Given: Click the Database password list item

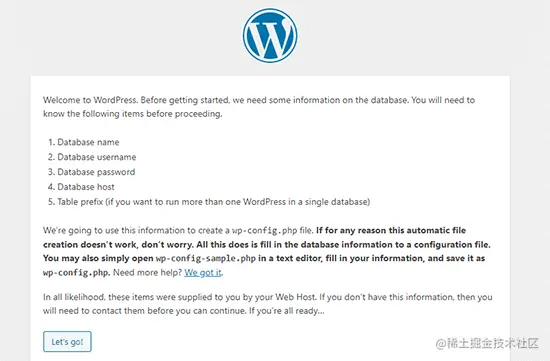Looking at the screenshot, I should coord(92,172).
